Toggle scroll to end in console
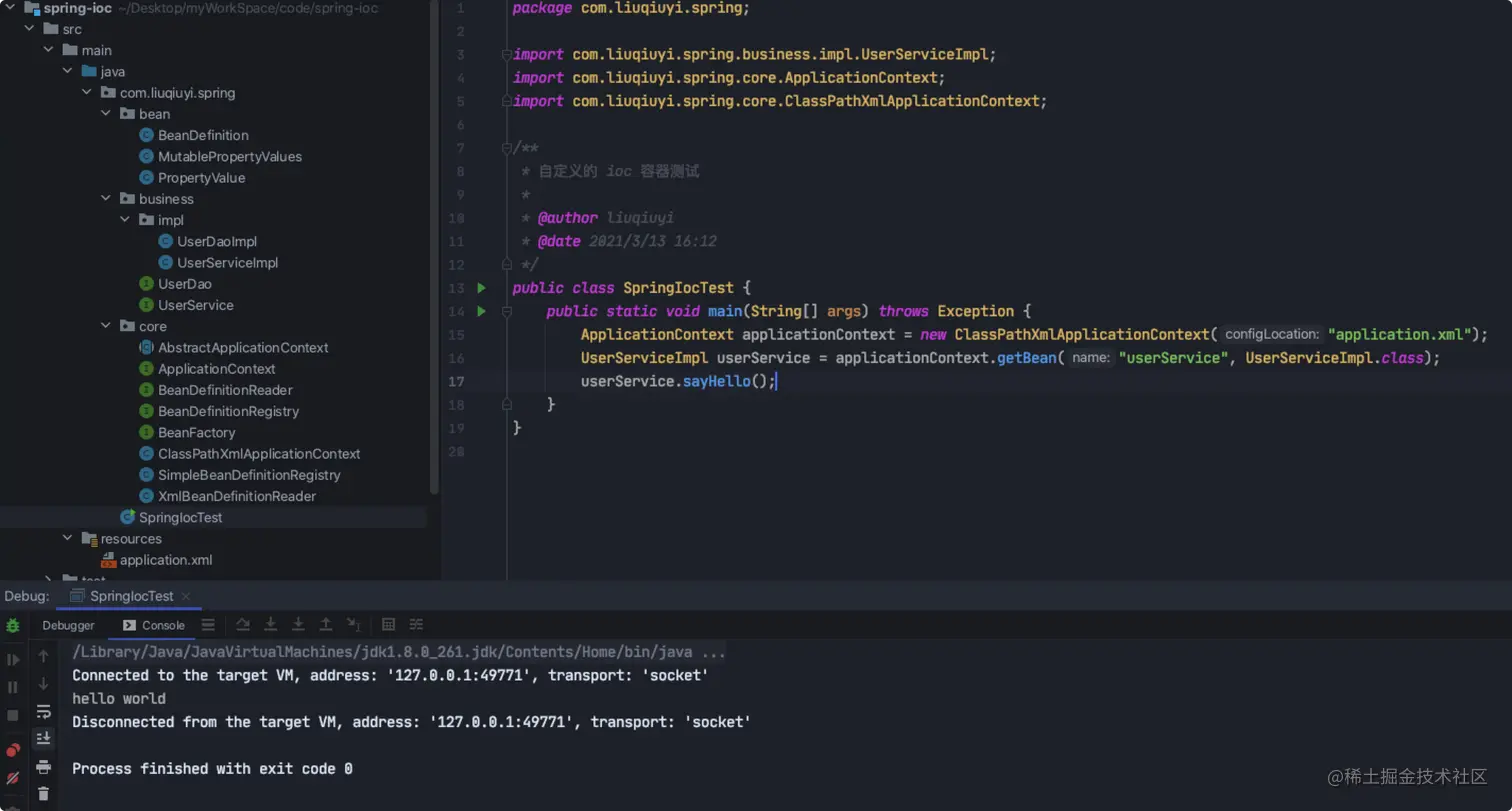Image resolution: width=1512 pixels, height=811 pixels. click(x=43, y=738)
